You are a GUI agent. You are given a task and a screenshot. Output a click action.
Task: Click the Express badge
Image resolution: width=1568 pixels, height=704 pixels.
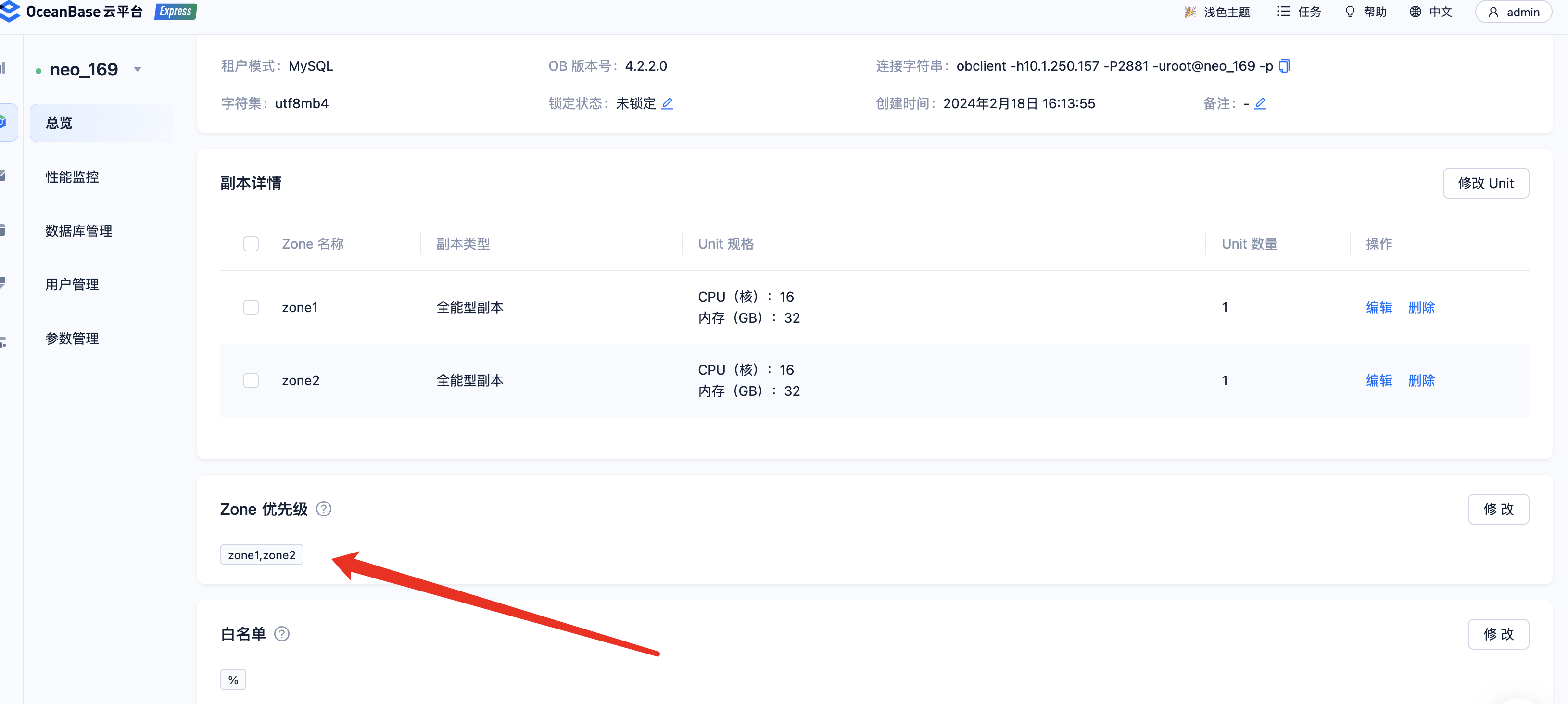175,12
